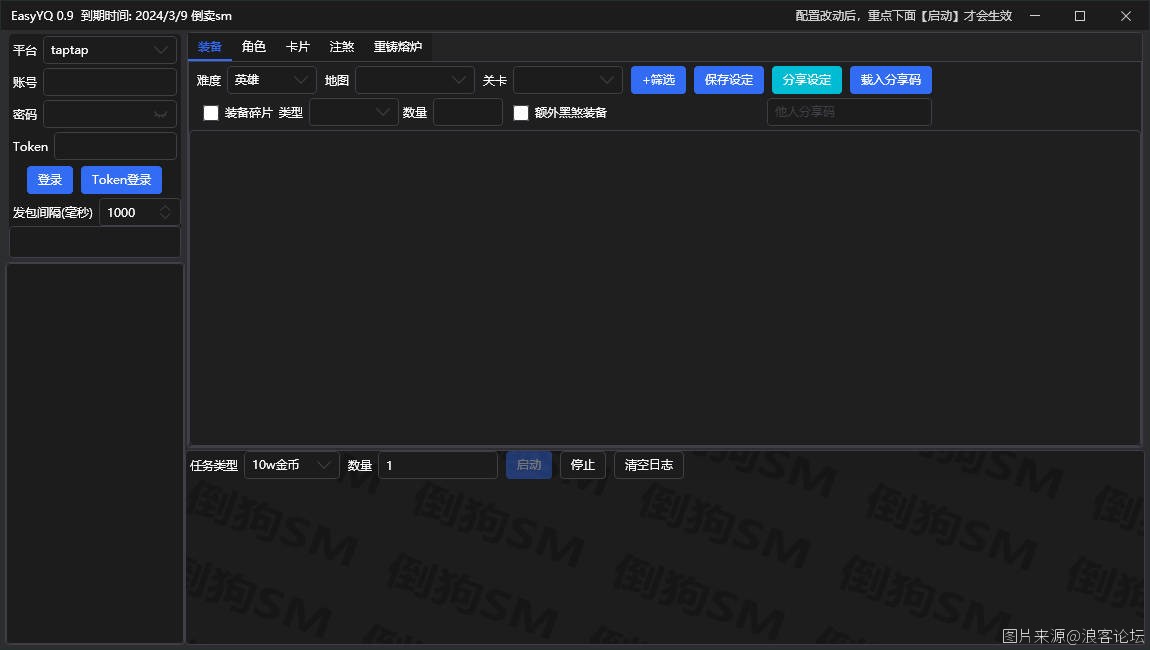Expand the 关卡 dropdown

(x=567, y=80)
